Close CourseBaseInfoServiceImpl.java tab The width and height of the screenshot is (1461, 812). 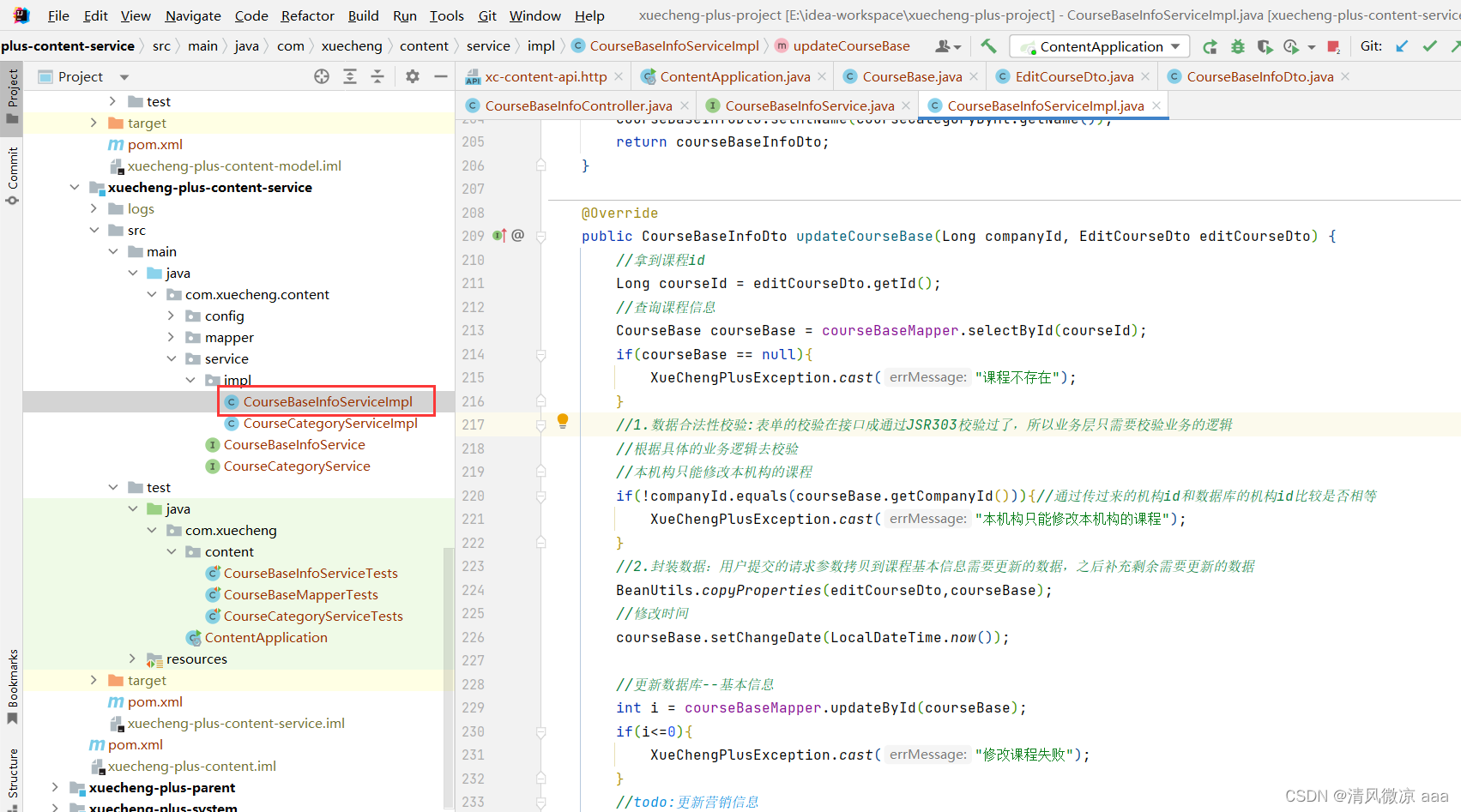click(1156, 105)
